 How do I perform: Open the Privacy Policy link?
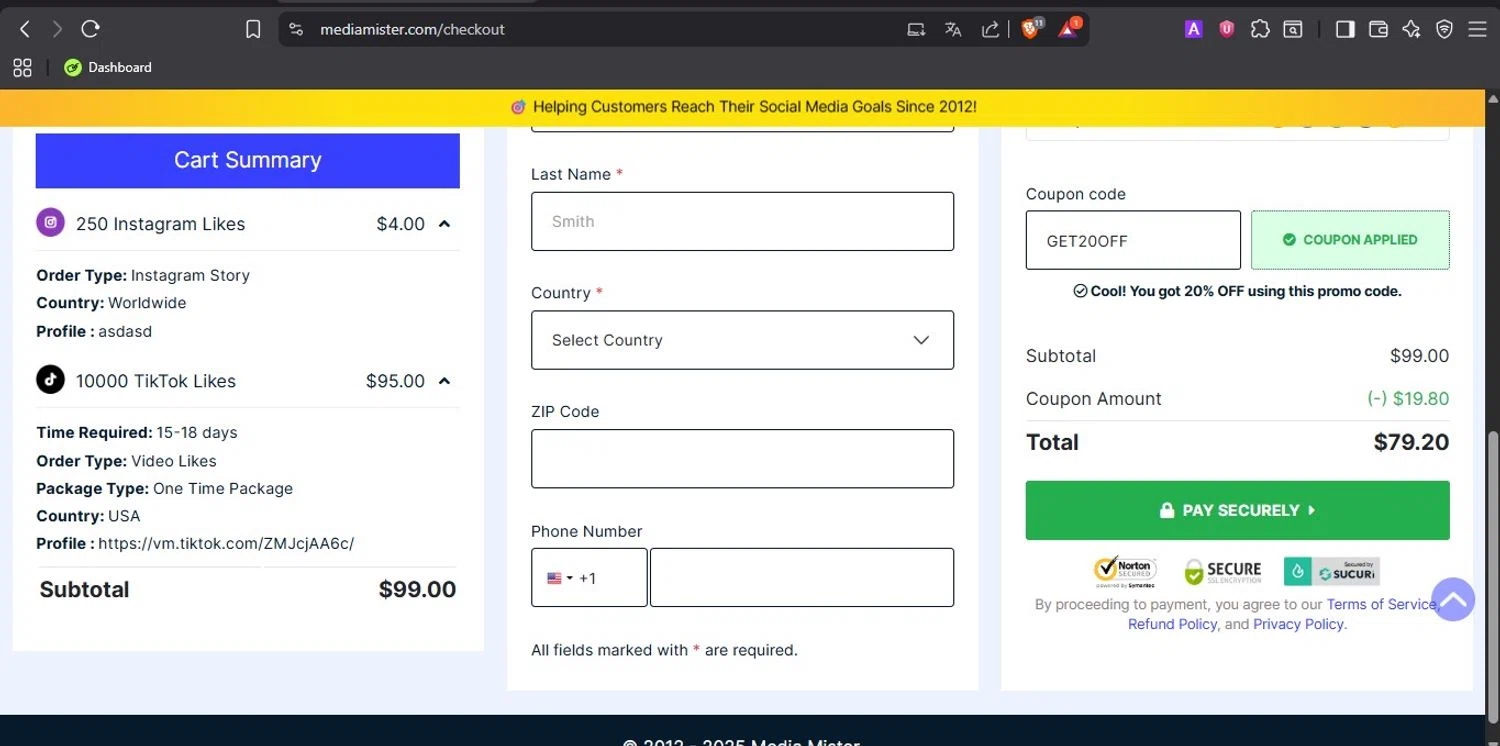pyautogui.click(x=1298, y=624)
